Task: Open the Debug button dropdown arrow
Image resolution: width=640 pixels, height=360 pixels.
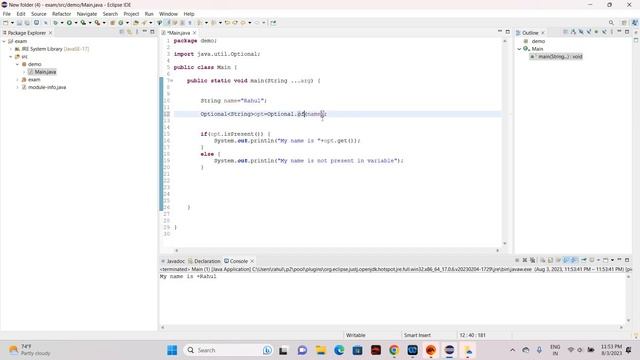Action: (x=62, y=23)
